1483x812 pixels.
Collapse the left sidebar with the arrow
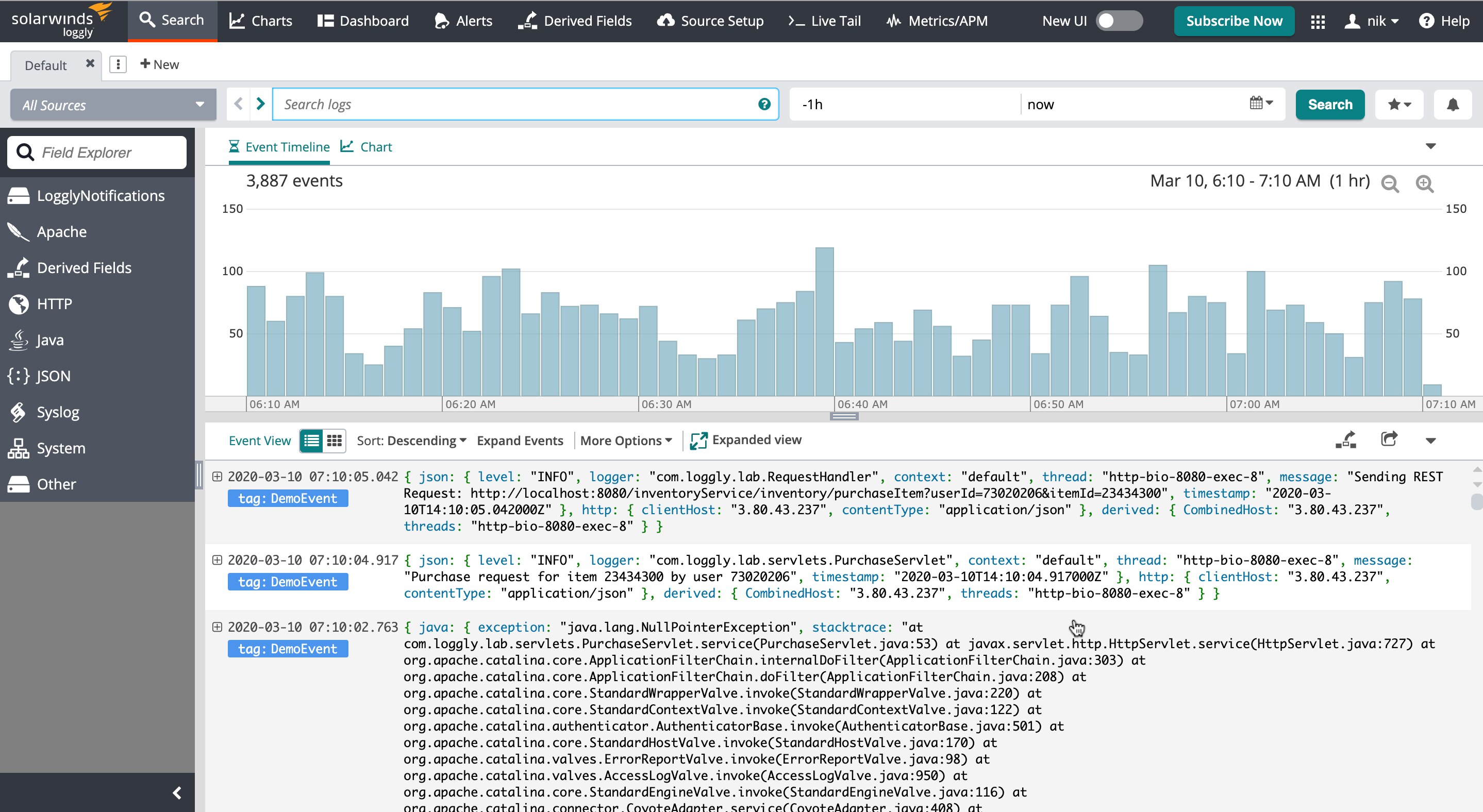coord(177,792)
